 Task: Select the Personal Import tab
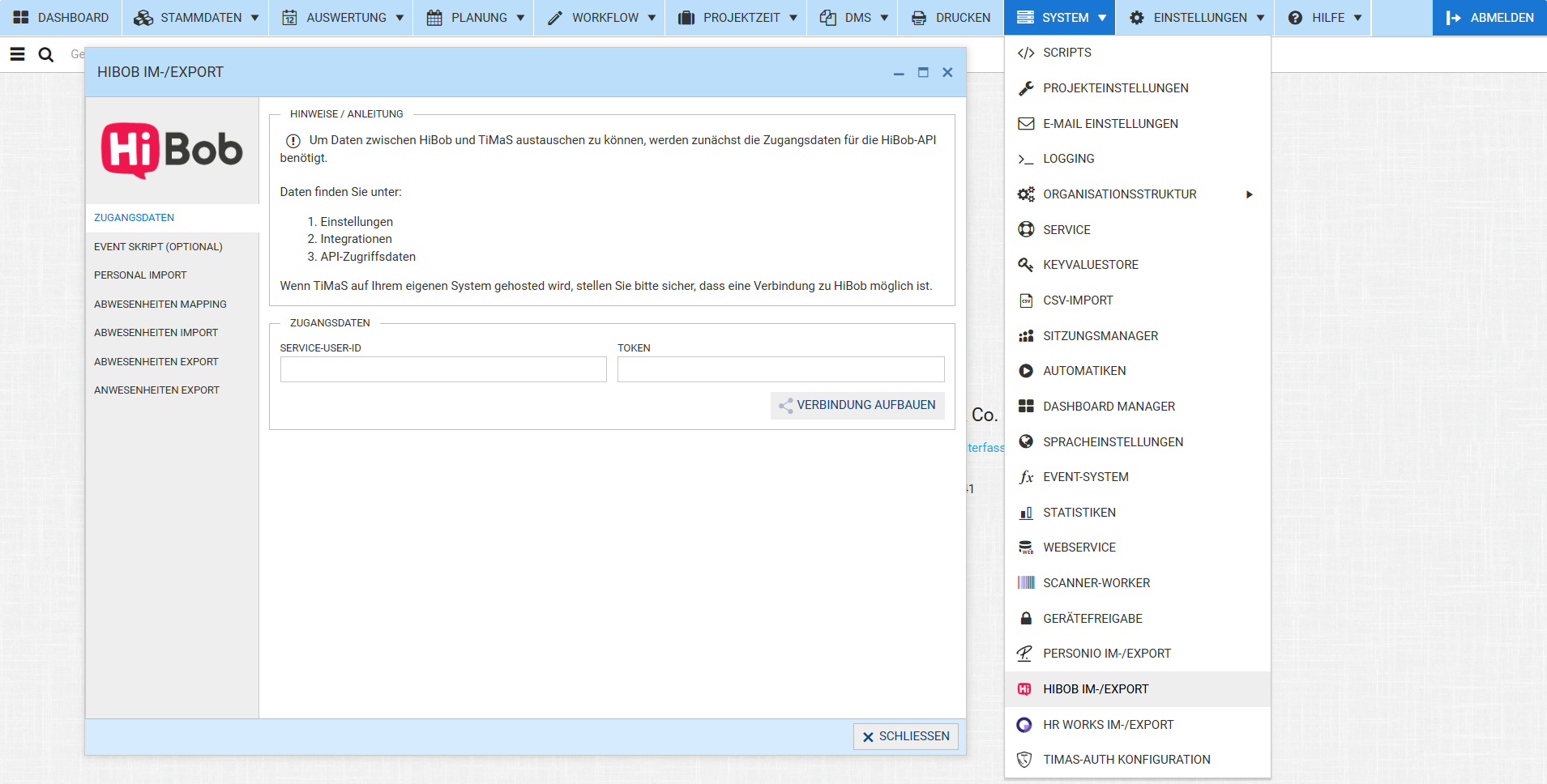pyautogui.click(x=172, y=275)
